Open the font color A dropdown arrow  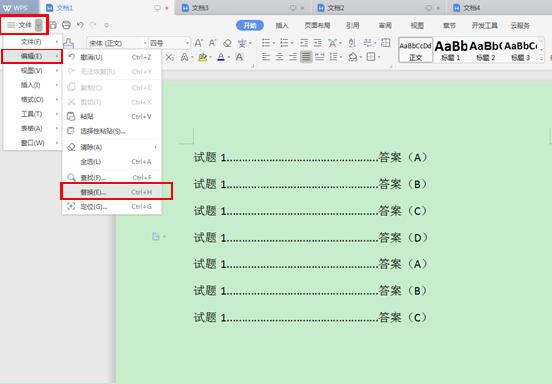point(229,57)
